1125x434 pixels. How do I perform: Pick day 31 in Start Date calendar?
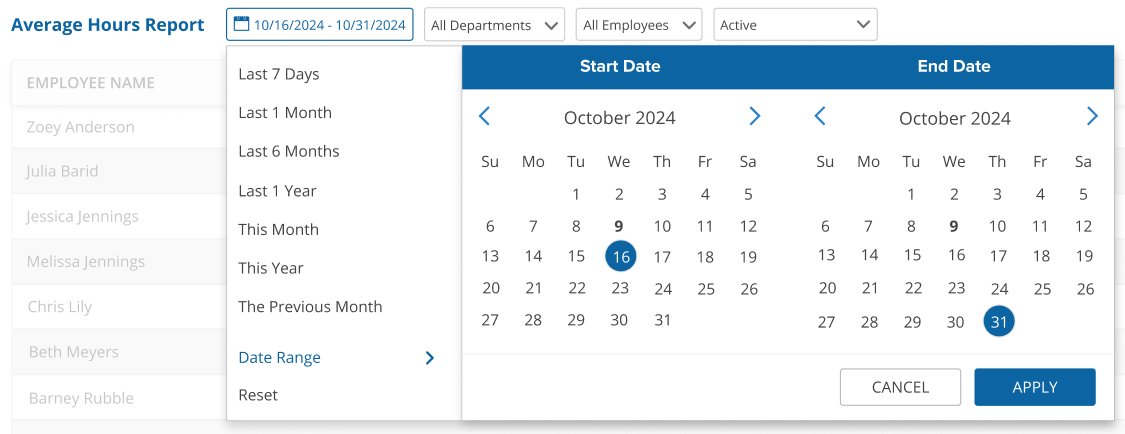pyautogui.click(x=662, y=320)
